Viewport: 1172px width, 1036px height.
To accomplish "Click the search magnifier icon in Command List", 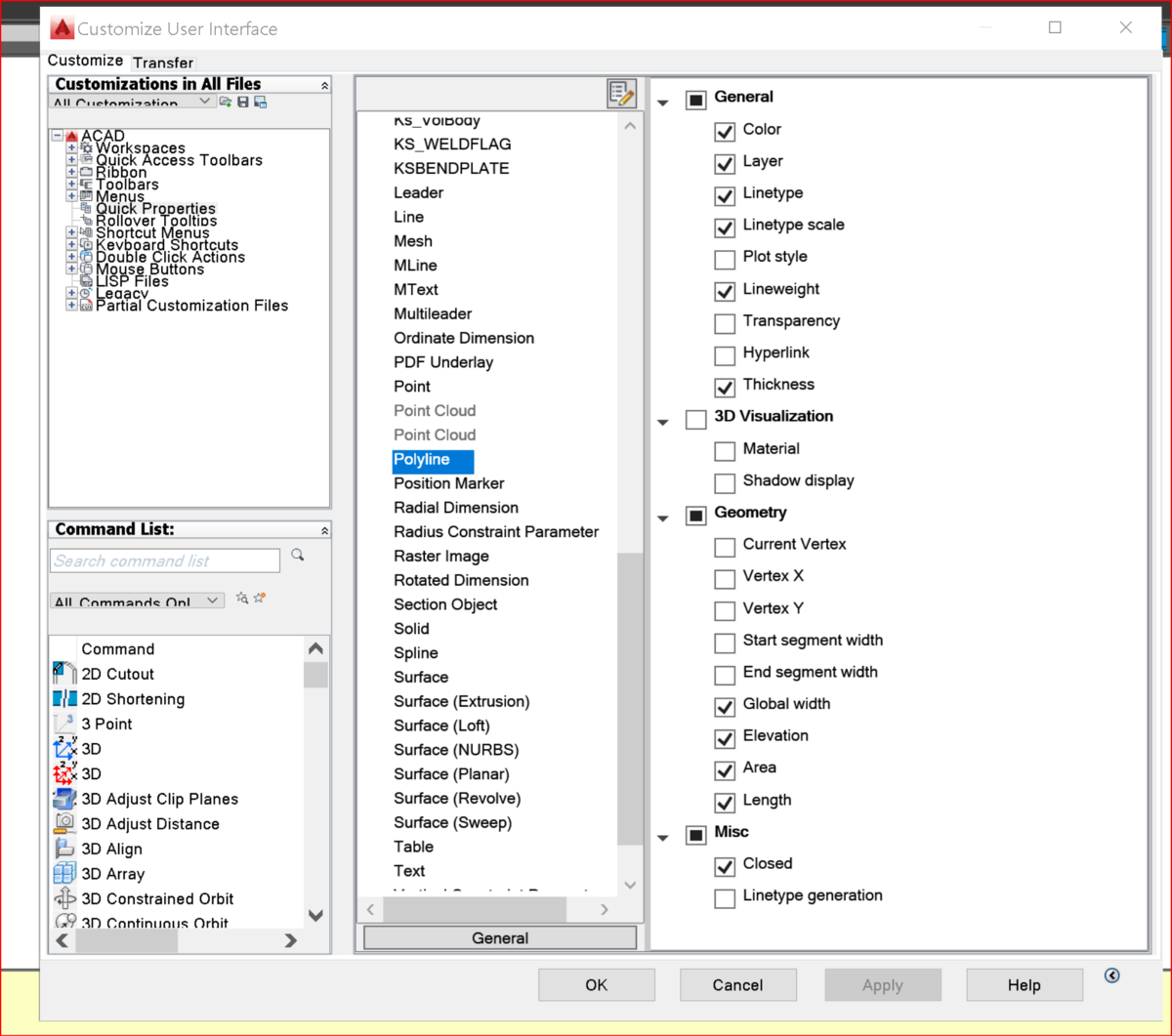I will [x=298, y=556].
